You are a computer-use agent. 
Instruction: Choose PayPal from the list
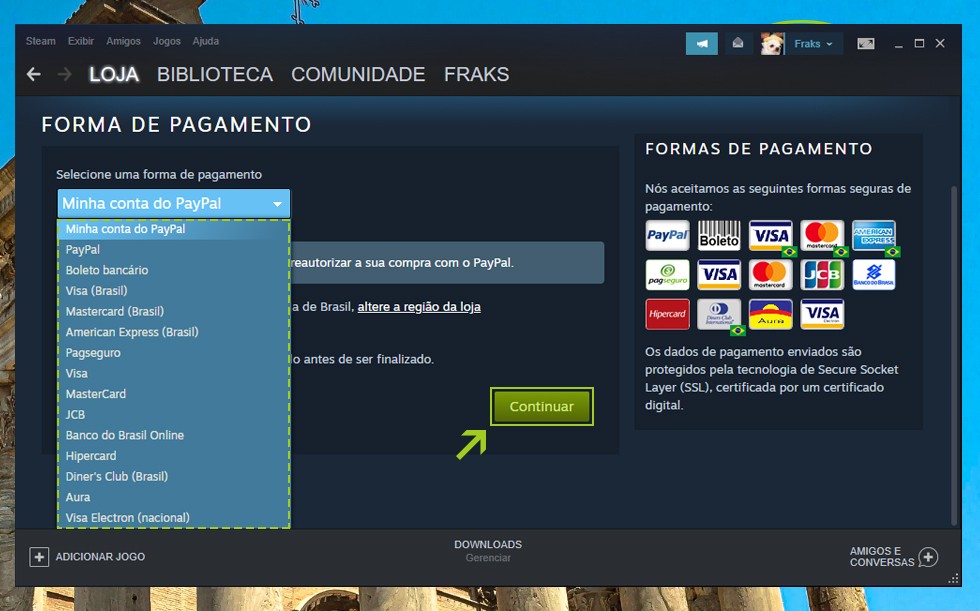tap(173, 250)
